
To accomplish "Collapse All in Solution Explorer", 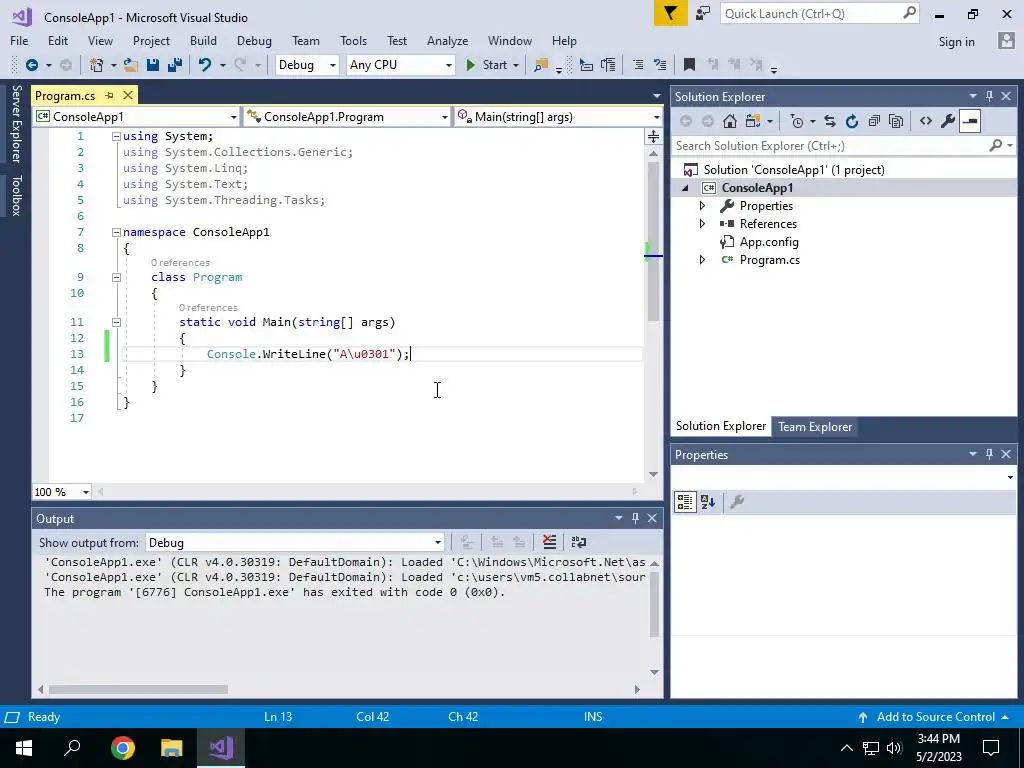I will 874,121.
